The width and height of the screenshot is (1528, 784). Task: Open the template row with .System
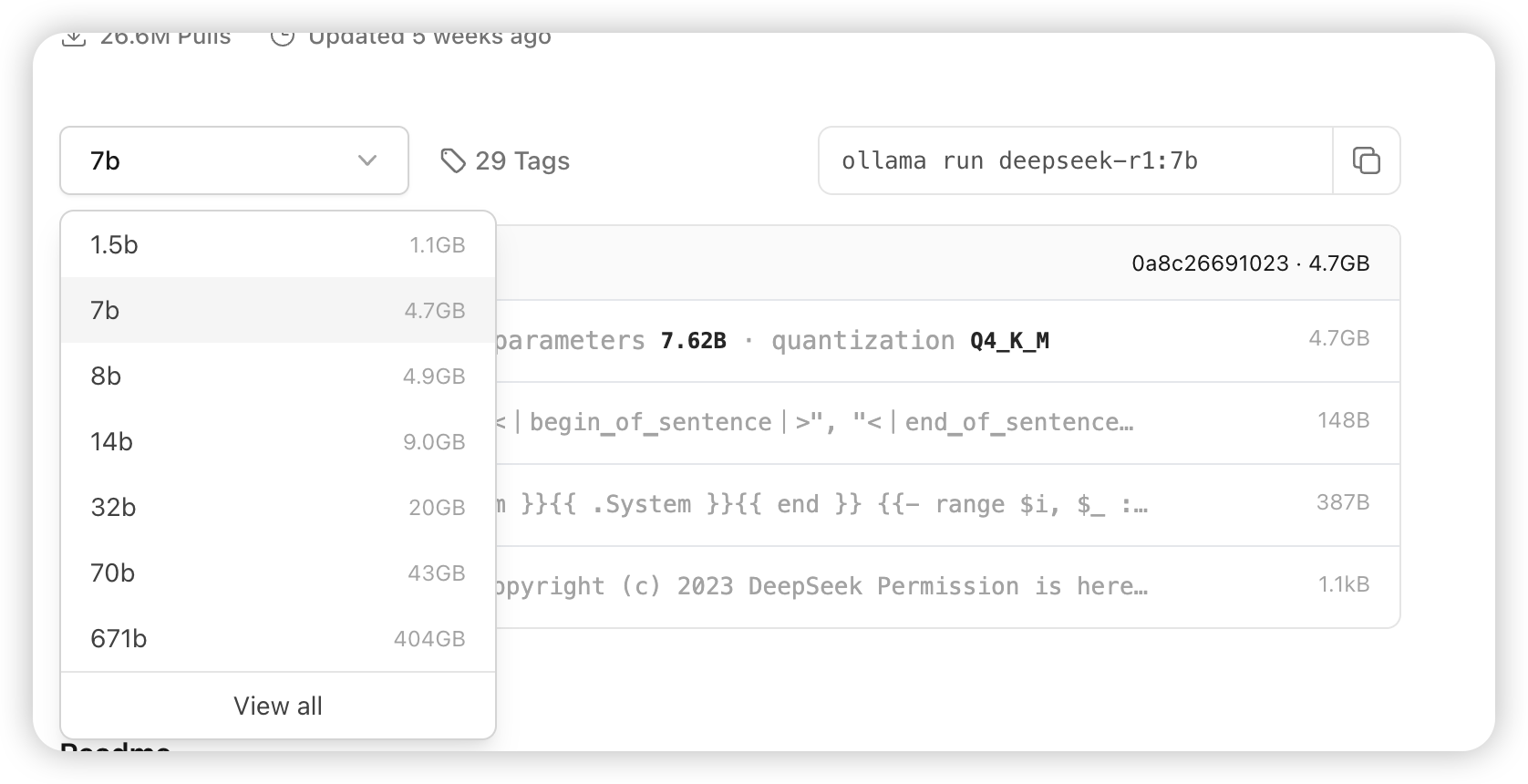coord(947,505)
